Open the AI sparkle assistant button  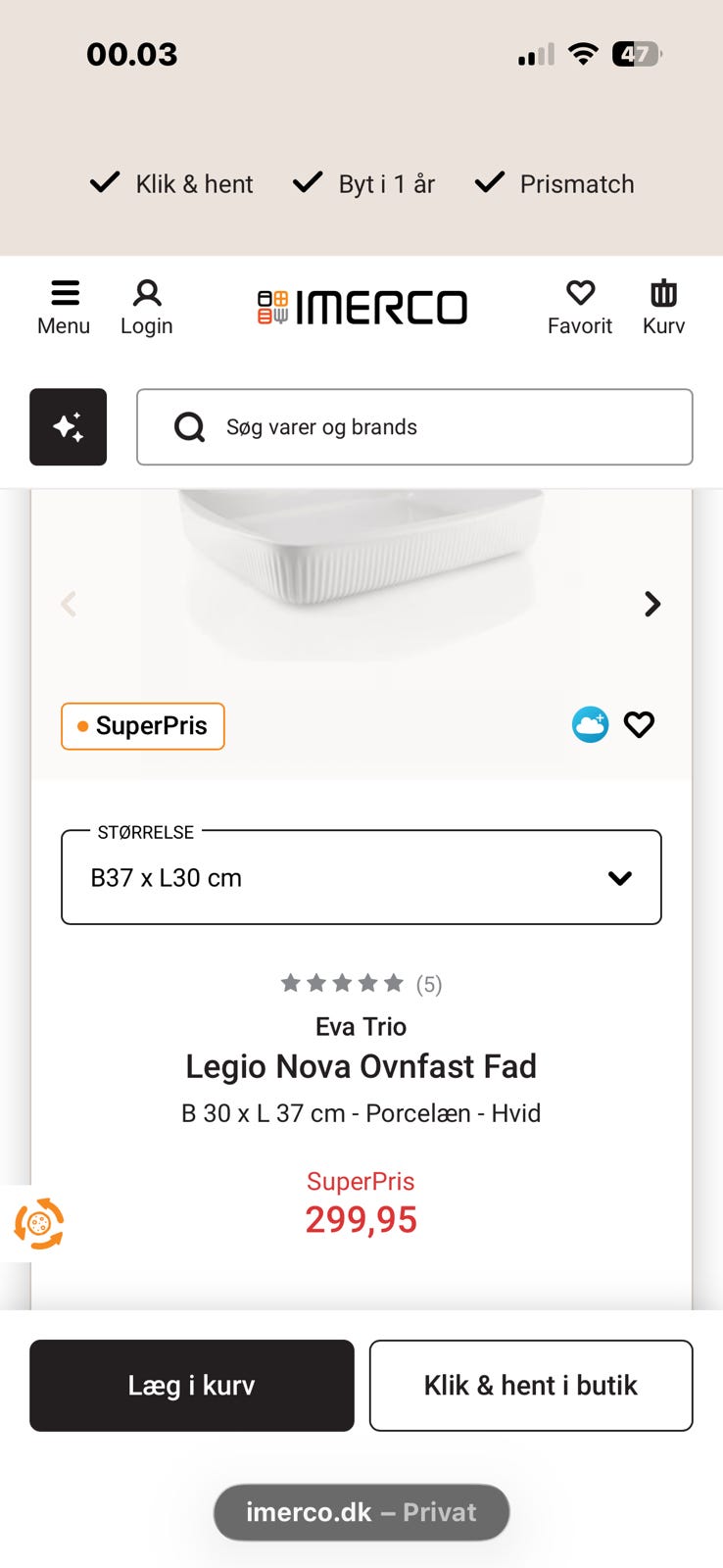pos(69,427)
